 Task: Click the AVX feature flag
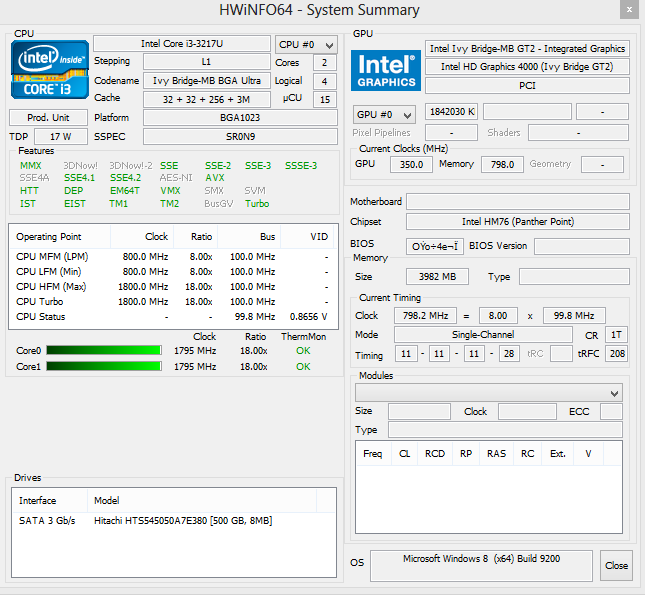click(215, 178)
